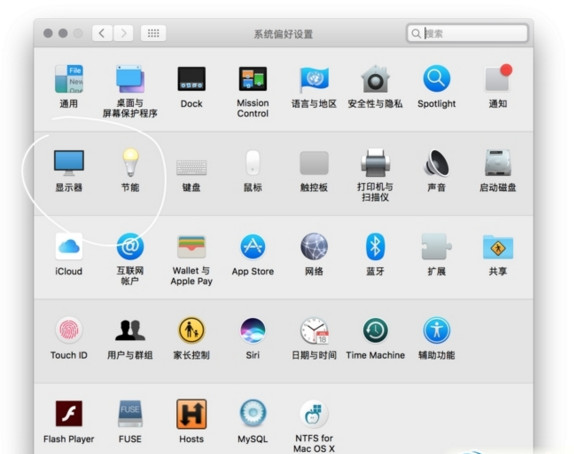This screenshot has height=454, width=574.
Task: Click the 搜索 search field
Action: (467, 33)
